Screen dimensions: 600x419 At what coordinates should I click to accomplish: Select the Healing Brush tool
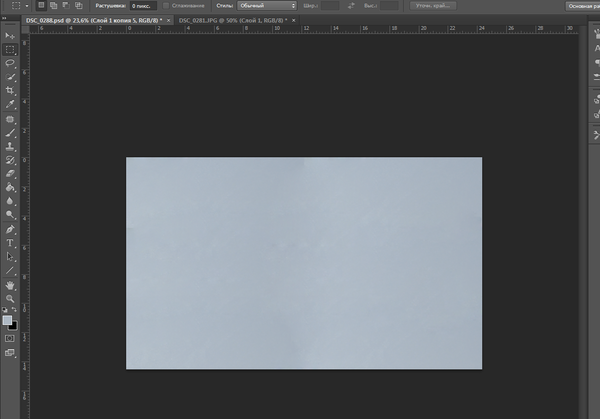pos(10,119)
